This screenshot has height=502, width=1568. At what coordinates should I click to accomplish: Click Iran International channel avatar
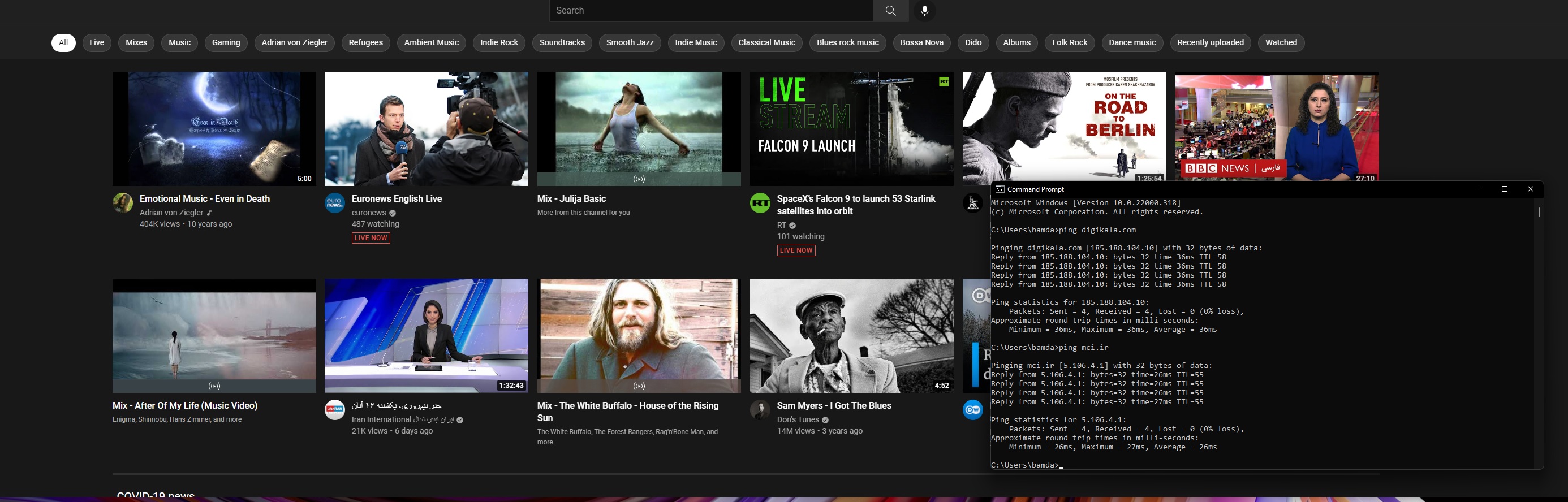tap(335, 410)
